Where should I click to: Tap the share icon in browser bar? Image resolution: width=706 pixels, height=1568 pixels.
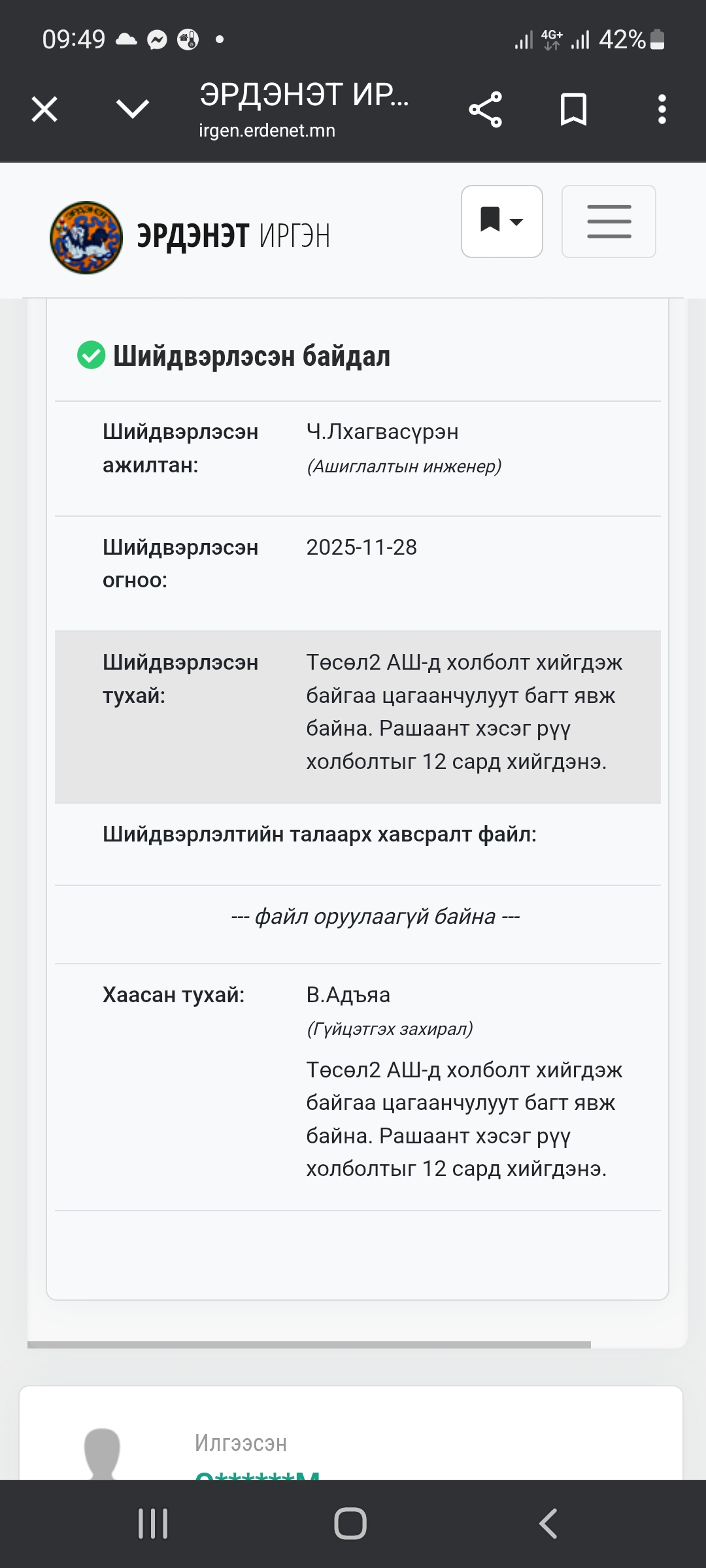485,109
